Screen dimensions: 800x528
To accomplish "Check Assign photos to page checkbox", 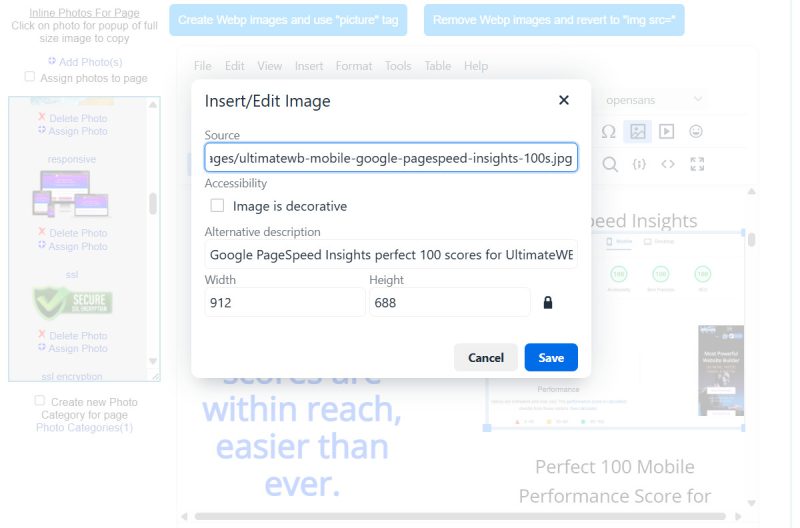I will pos(30,77).
